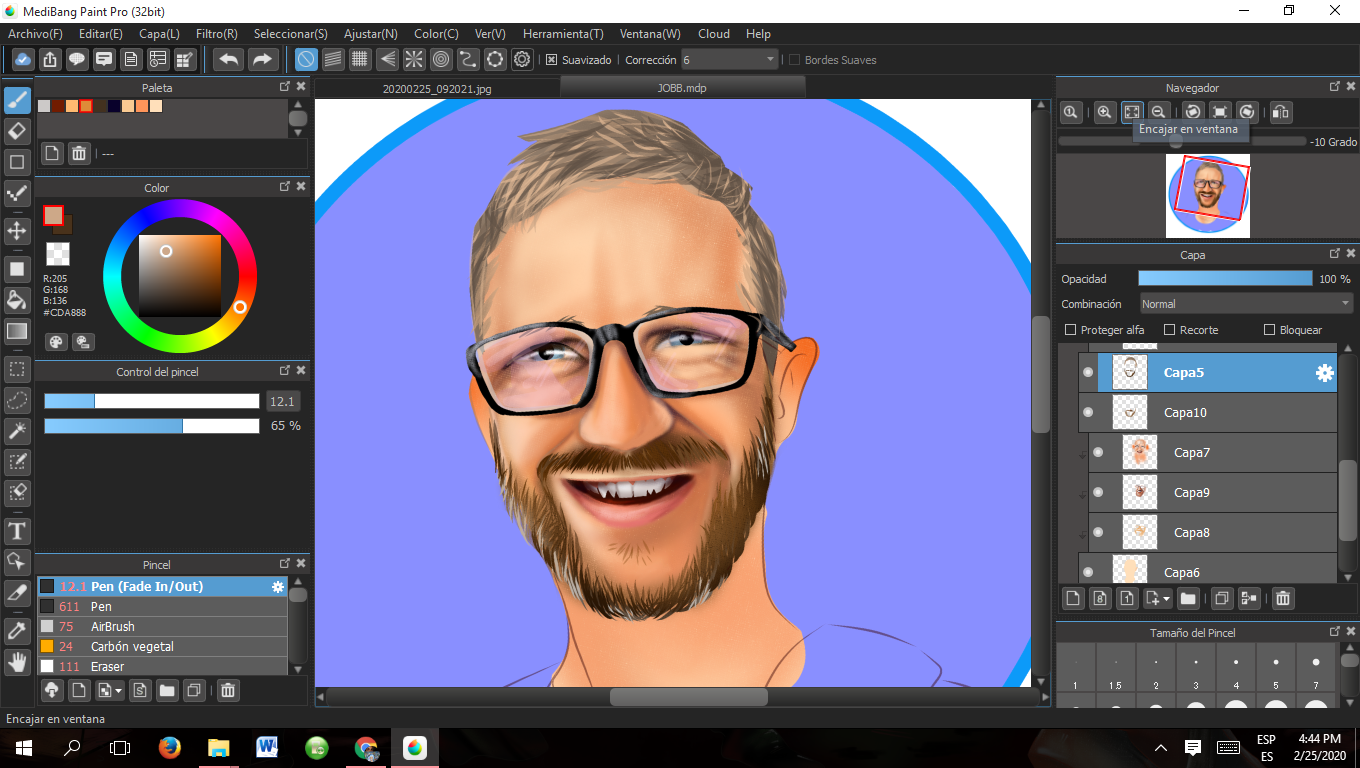1360x768 pixels.
Task: Click the brush size slider showing 12.1
Action: 151,401
